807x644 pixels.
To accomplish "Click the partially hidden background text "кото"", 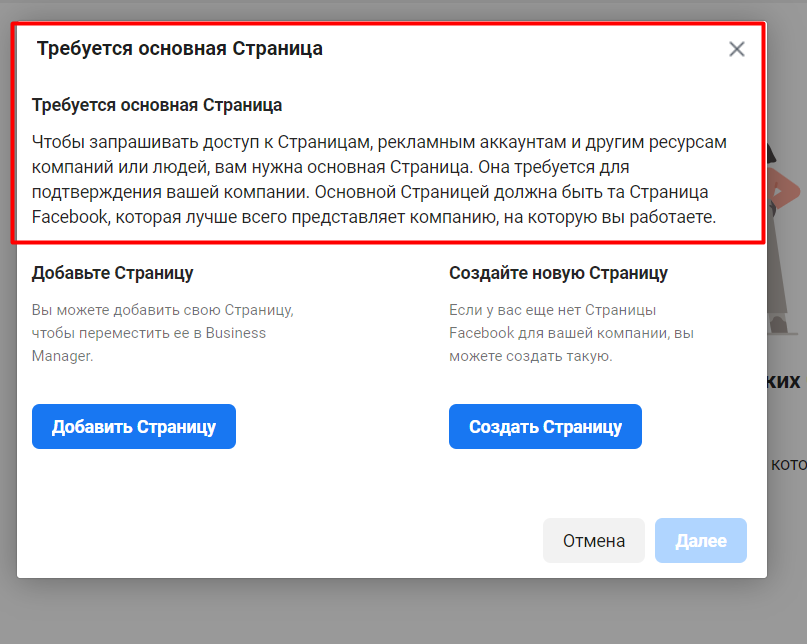I will pyautogui.click(x=787, y=464).
